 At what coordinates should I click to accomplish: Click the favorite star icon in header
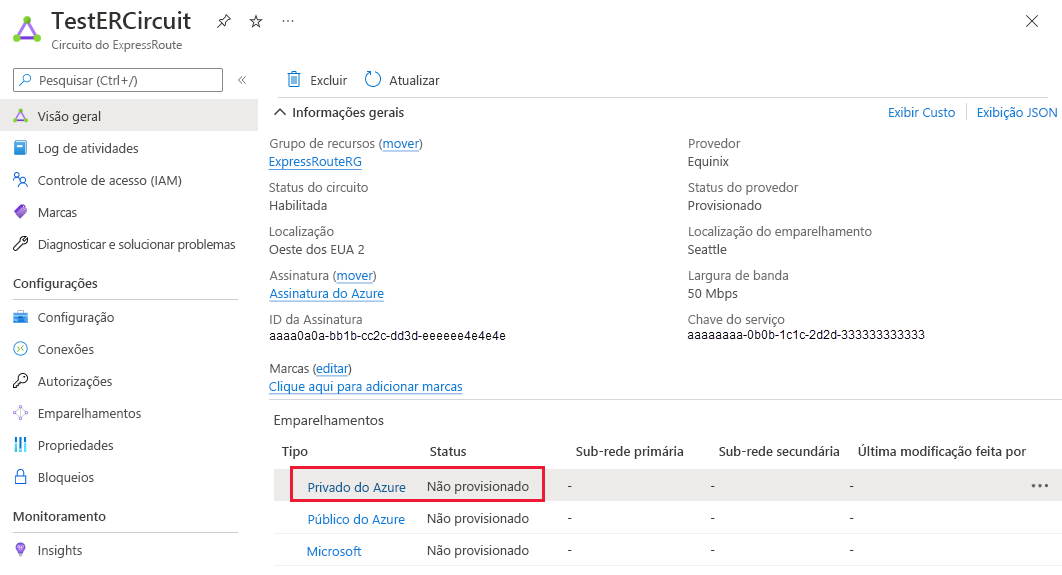256,21
